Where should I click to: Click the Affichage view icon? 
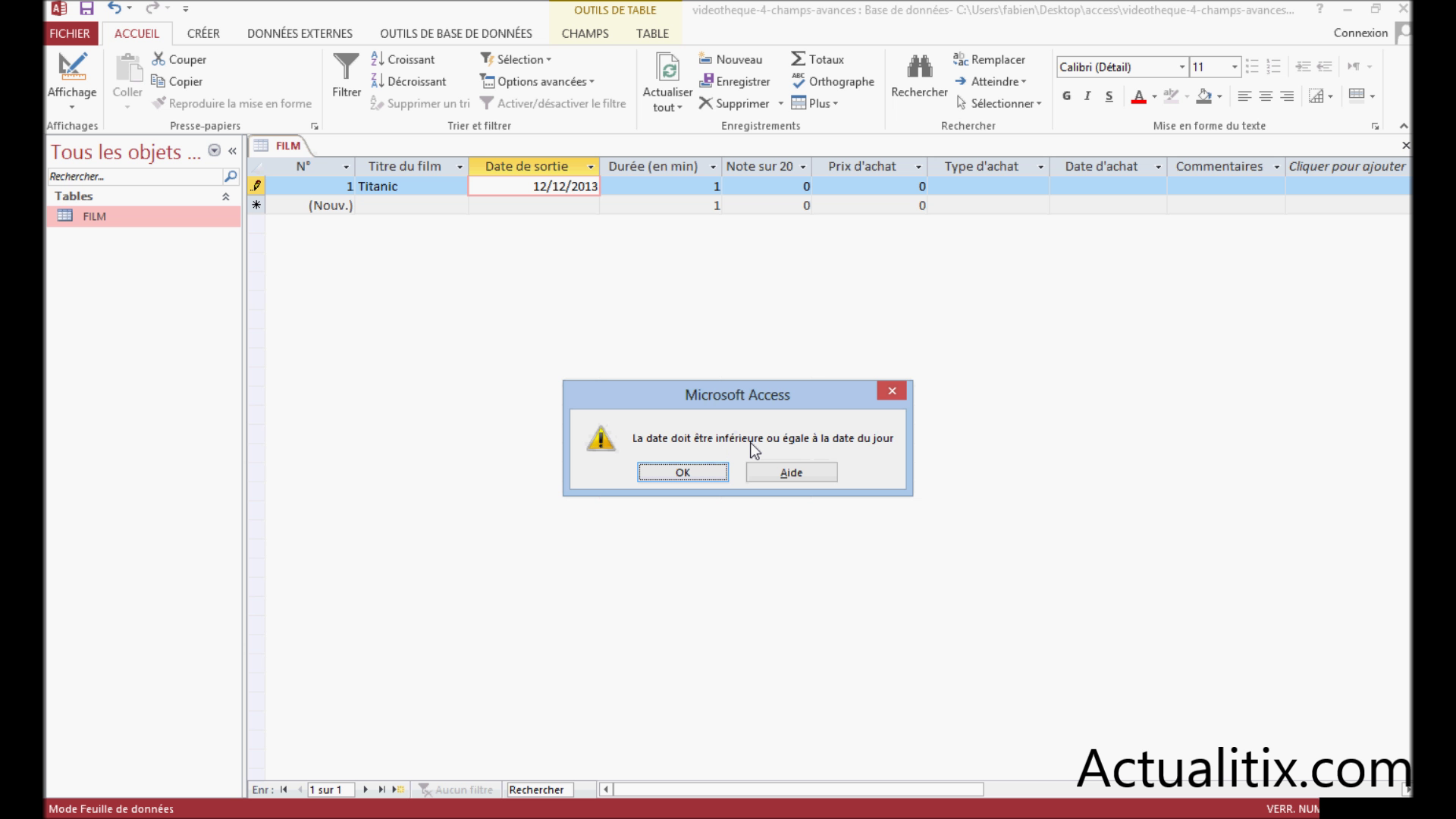(x=72, y=67)
